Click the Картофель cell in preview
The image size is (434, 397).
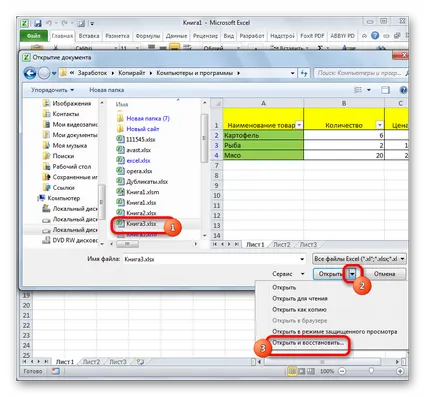(263, 135)
